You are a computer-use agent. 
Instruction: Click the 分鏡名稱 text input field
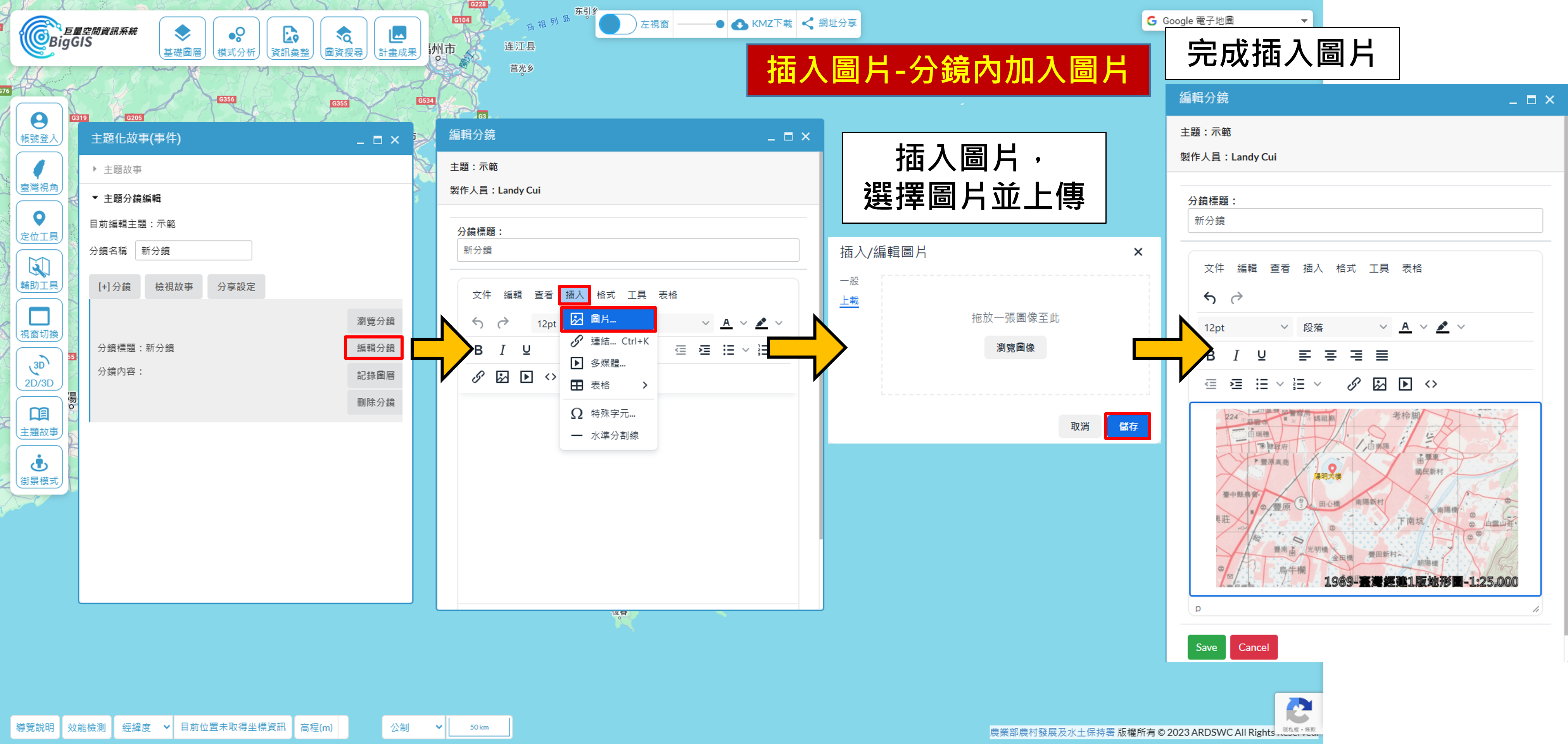click(193, 251)
